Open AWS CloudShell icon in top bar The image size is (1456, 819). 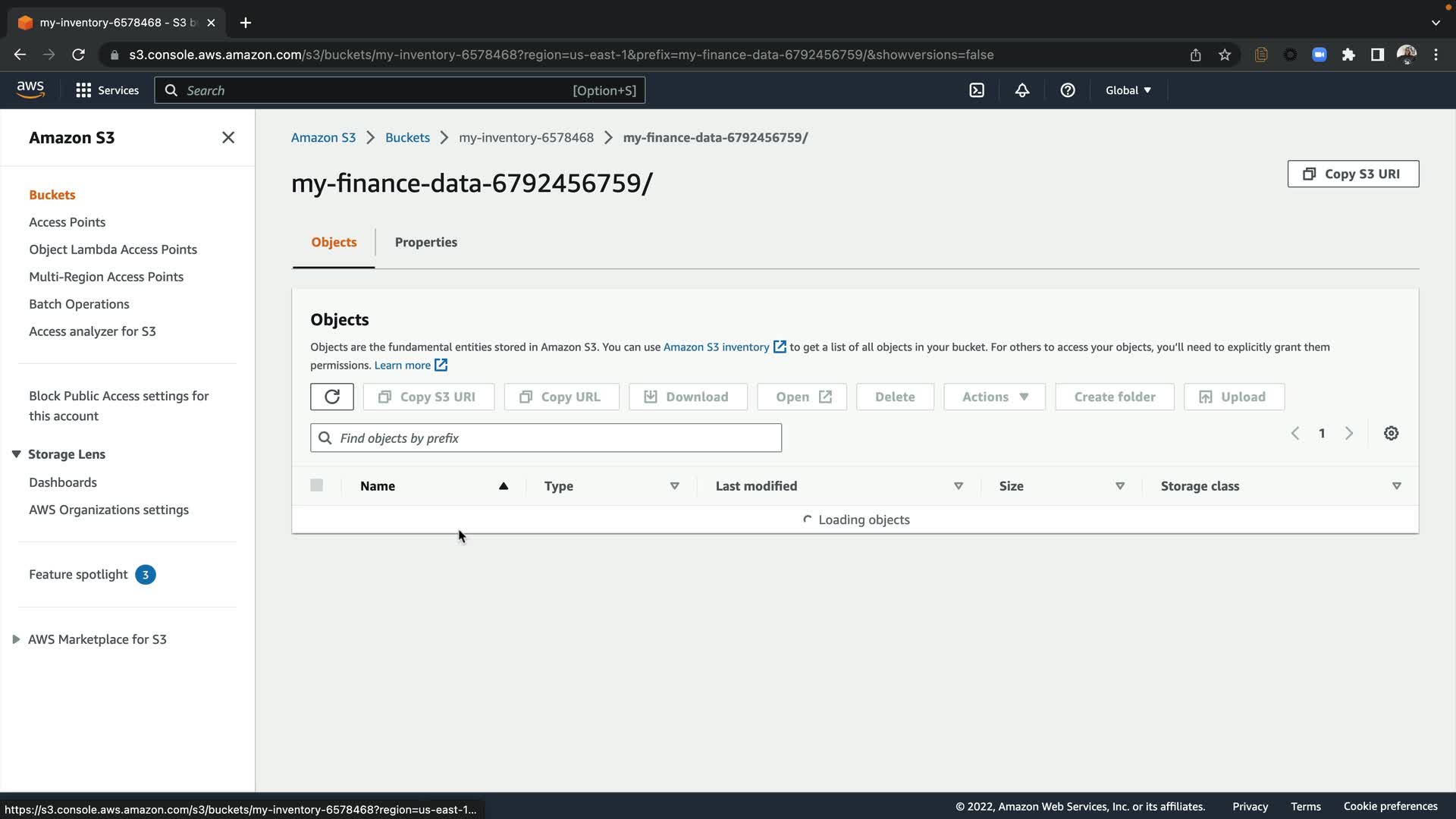[977, 90]
